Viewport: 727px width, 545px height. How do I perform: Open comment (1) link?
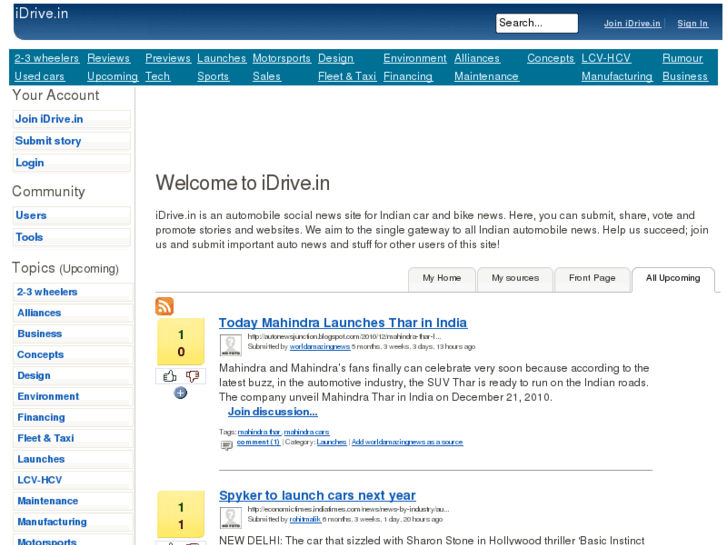point(258,442)
